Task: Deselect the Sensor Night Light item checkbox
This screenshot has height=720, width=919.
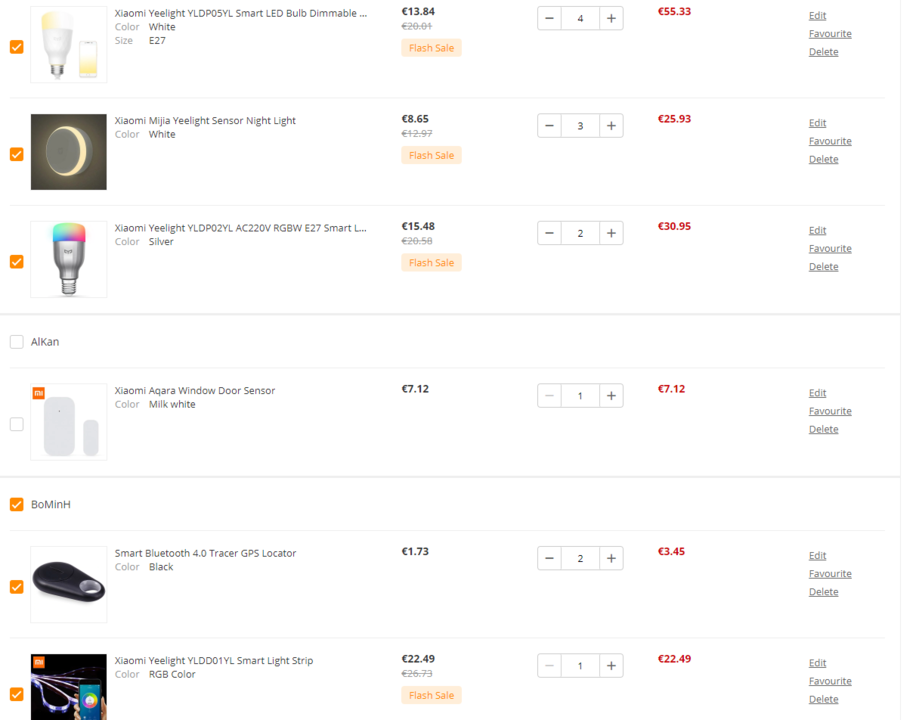Action: (16, 154)
